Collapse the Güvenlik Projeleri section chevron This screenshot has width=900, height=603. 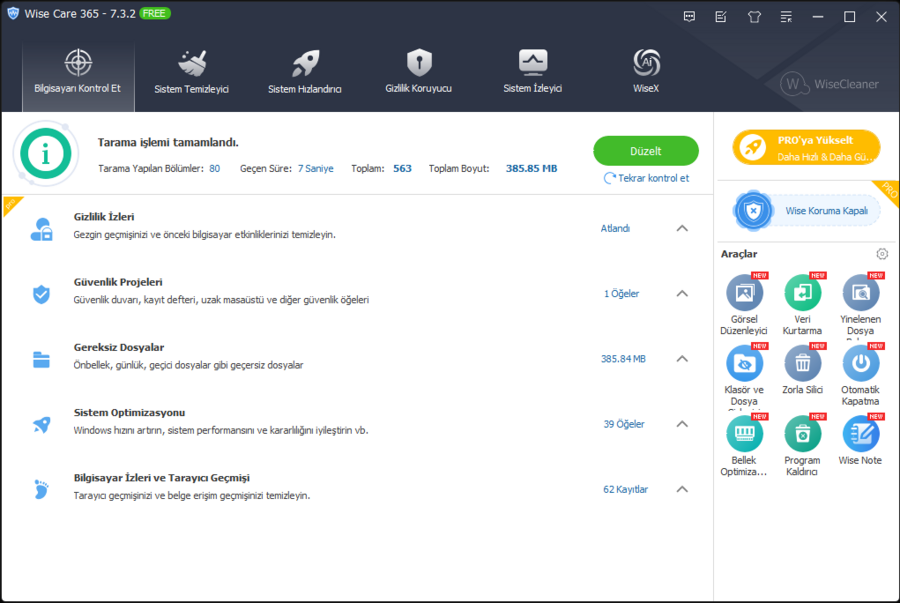pos(682,294)
